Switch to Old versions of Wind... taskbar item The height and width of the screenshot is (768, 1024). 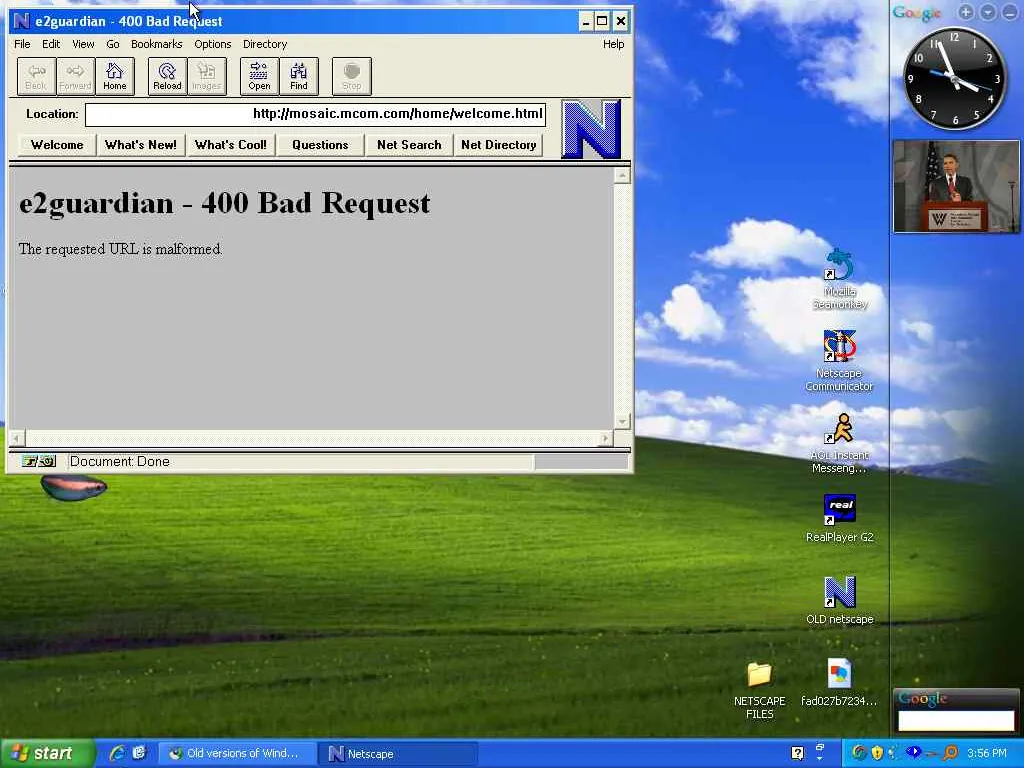pyautogui.click(x=237, y=754)
